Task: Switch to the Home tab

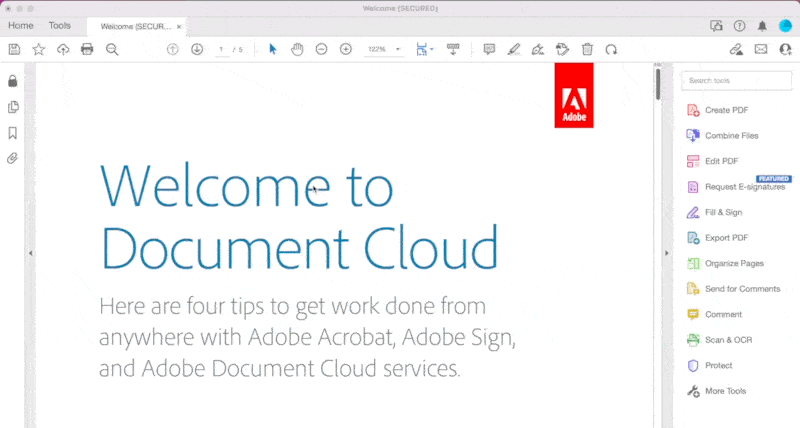Action: point(21,26)
